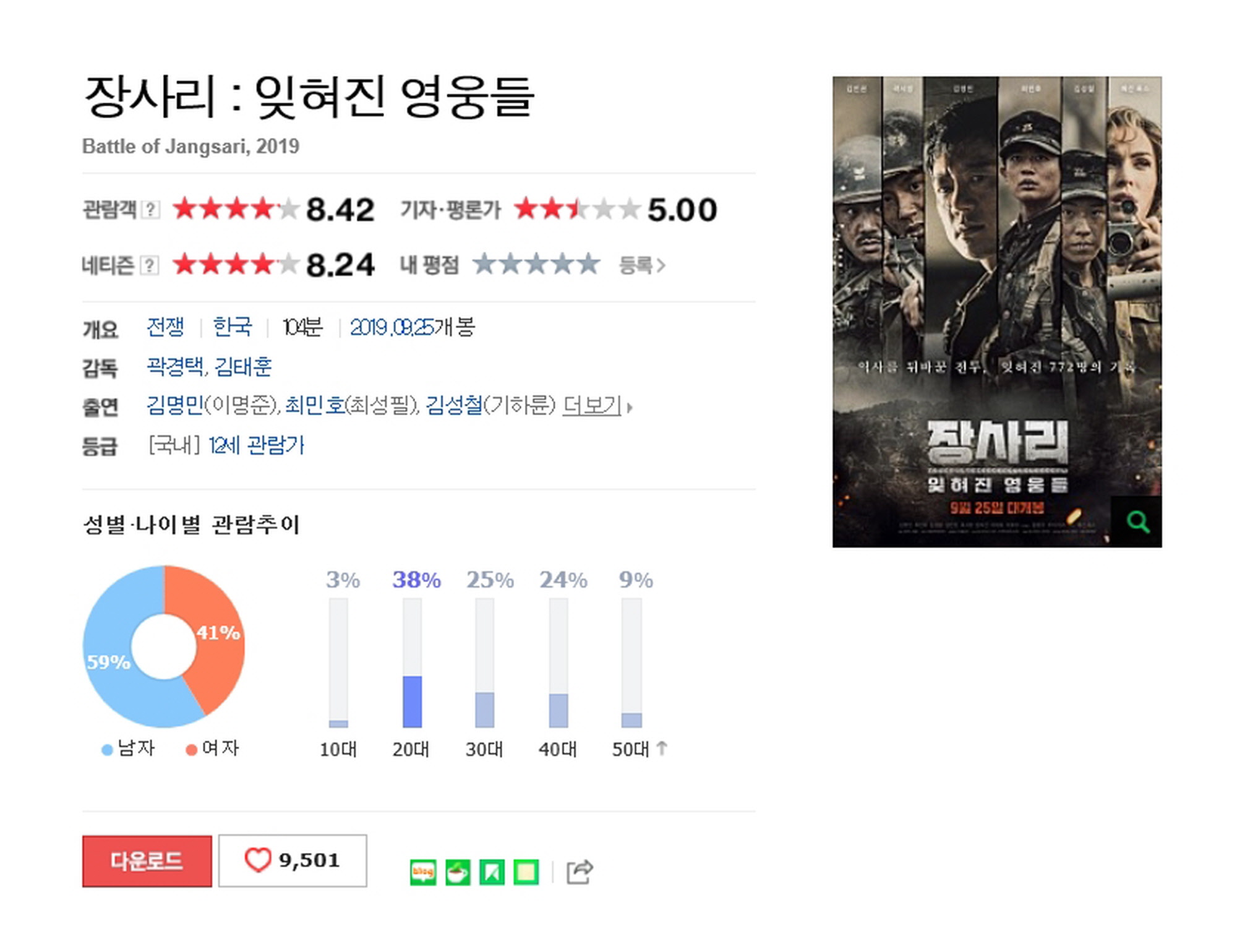Click the 2019.09.25 release date link

pyautogui.click(x=392, y=327)
